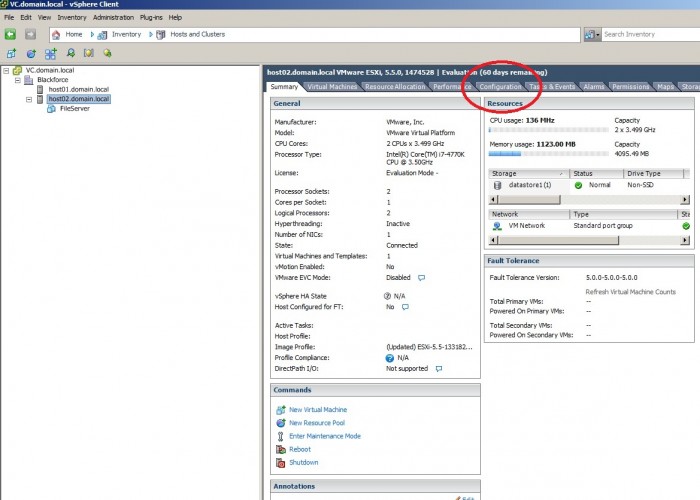Open the View menu
Screen dimensions: 700x500
click(x=44, y=17)
